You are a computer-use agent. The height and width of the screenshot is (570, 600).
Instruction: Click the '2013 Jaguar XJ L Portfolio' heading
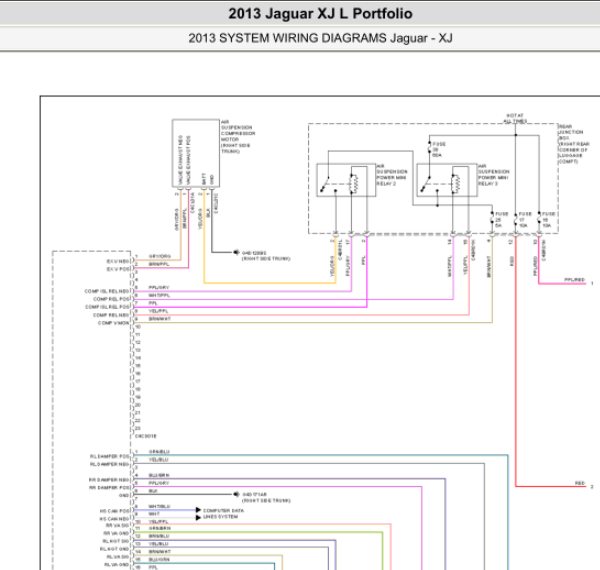(320, 14)
